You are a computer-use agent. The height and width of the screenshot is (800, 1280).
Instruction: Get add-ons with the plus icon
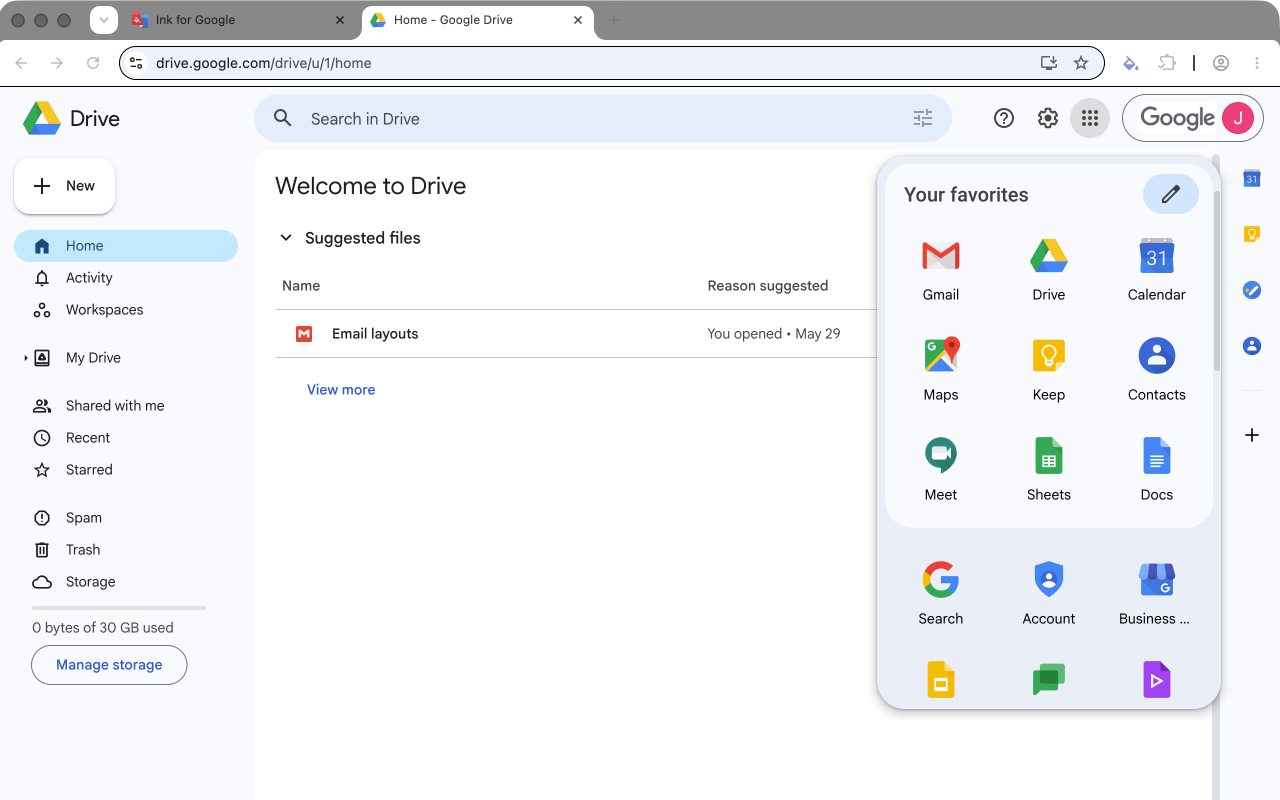pos(1252,435)
